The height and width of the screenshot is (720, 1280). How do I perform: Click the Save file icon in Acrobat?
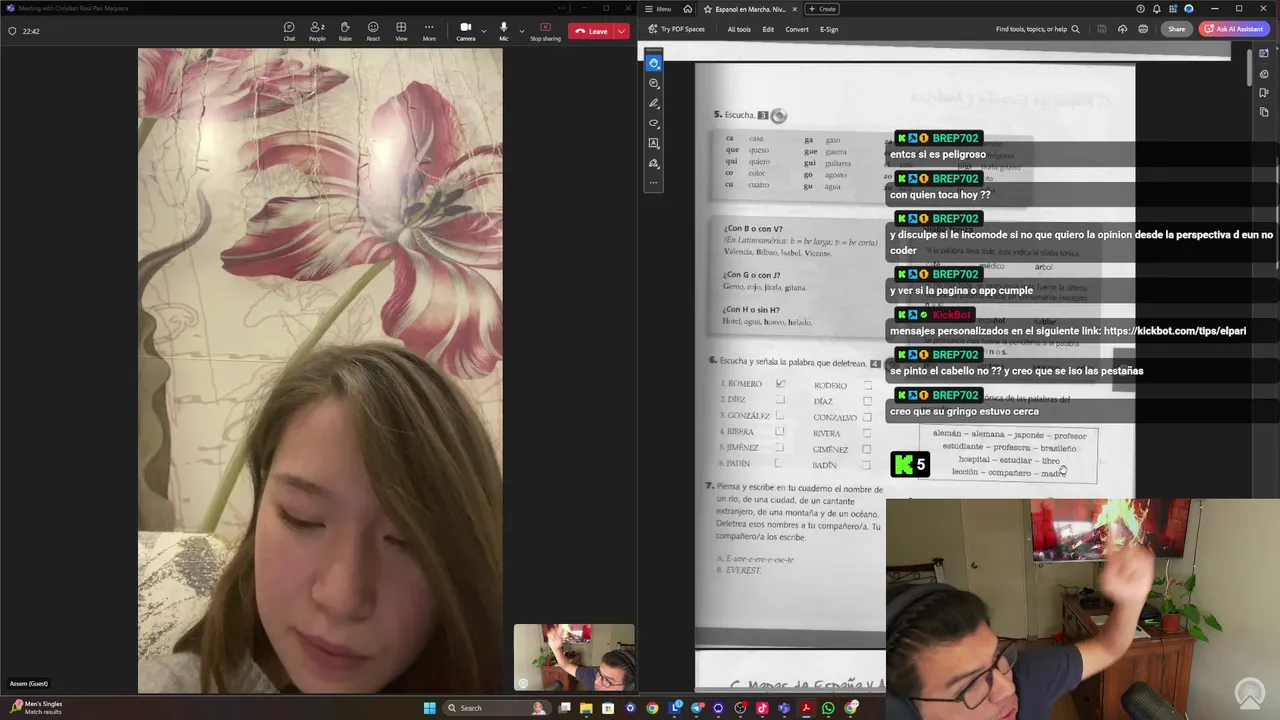click(x=1101, y=29)
